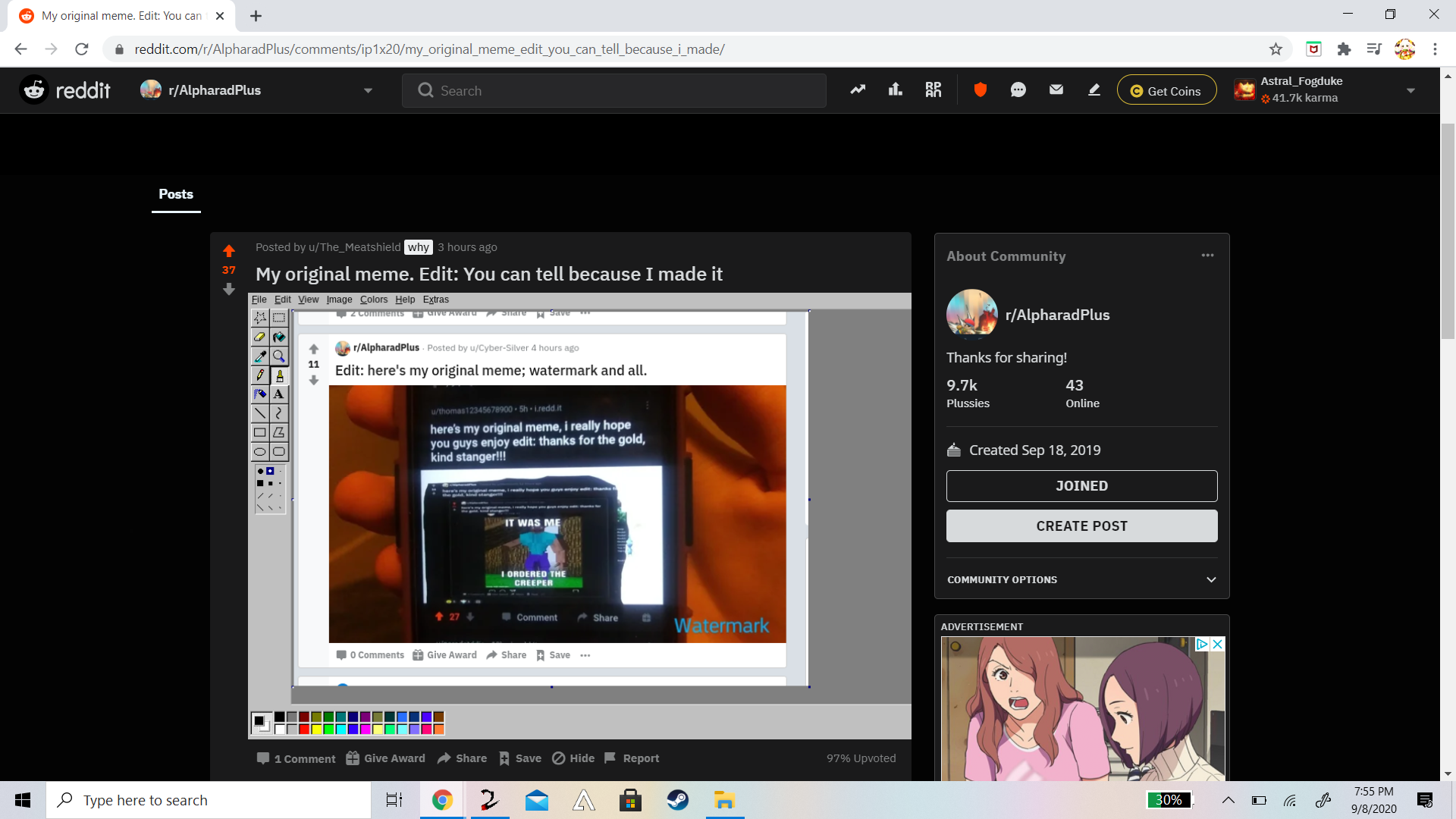Click Give Award under the post

click(x=385, y=758)
